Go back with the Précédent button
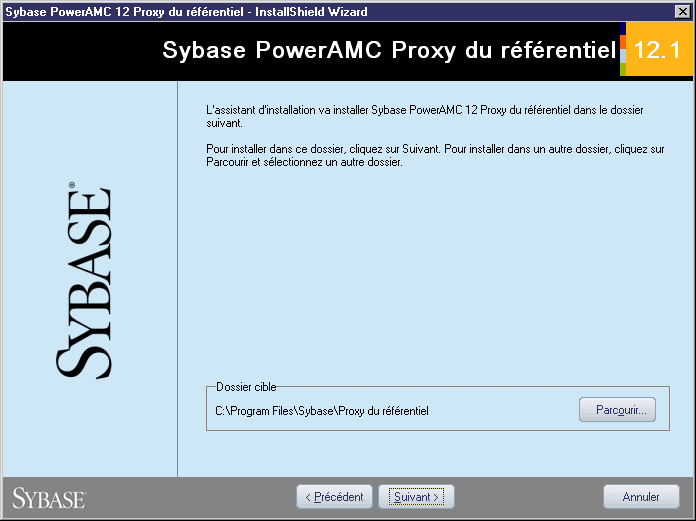 pos(335,497)
